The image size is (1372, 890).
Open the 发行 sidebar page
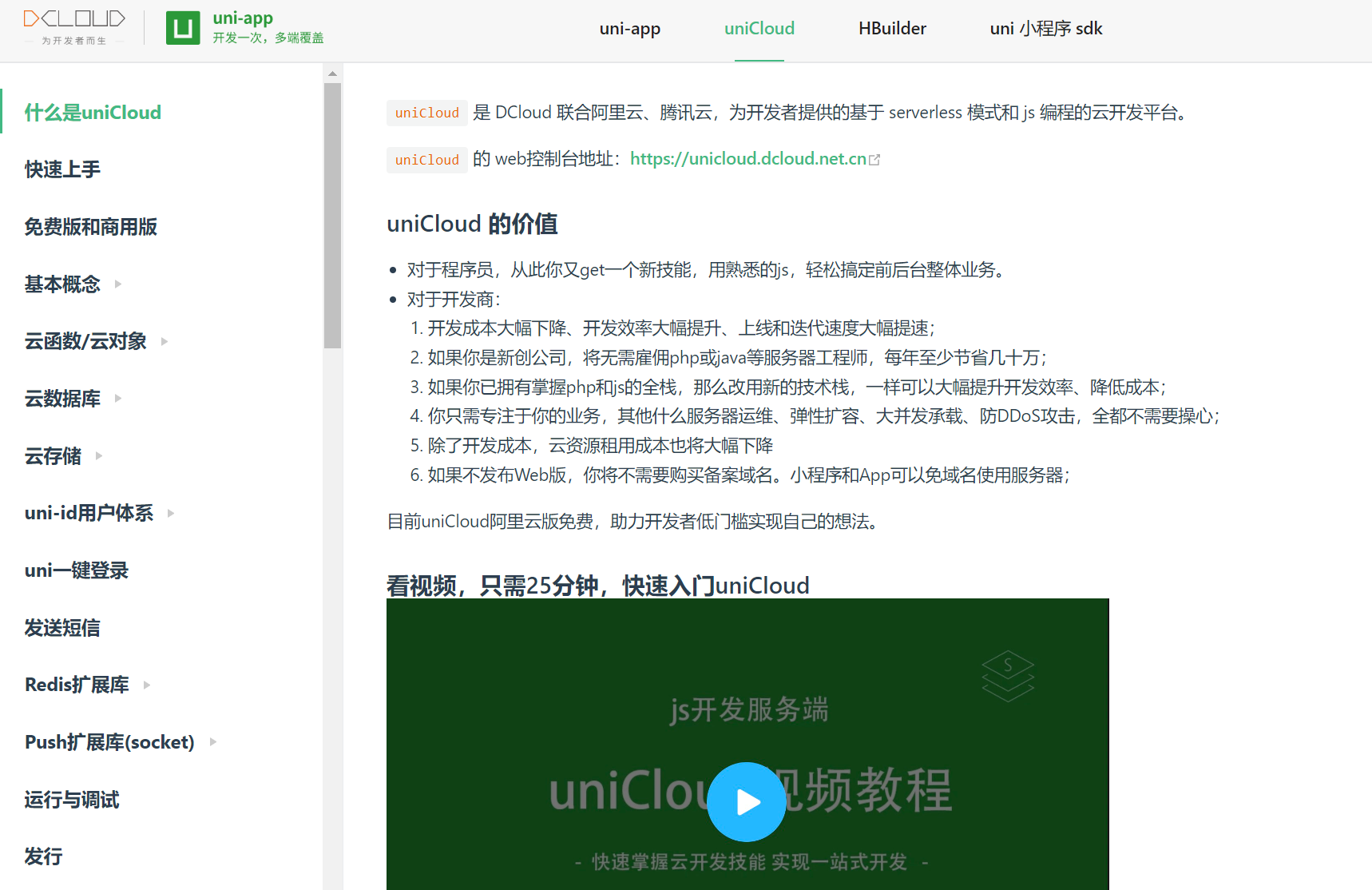[x=43, y=856]
